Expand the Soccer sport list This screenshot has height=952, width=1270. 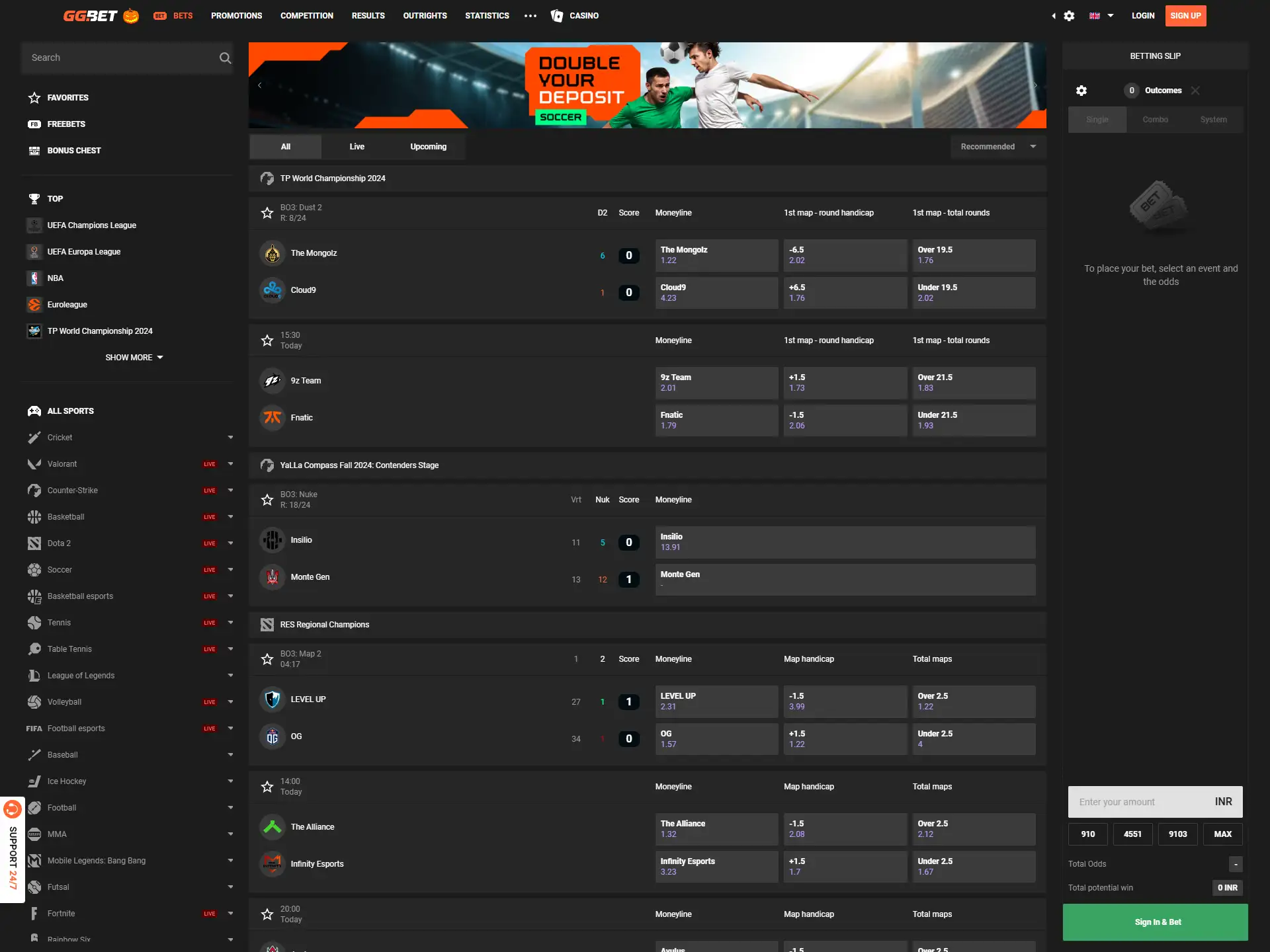click(230, 570)
